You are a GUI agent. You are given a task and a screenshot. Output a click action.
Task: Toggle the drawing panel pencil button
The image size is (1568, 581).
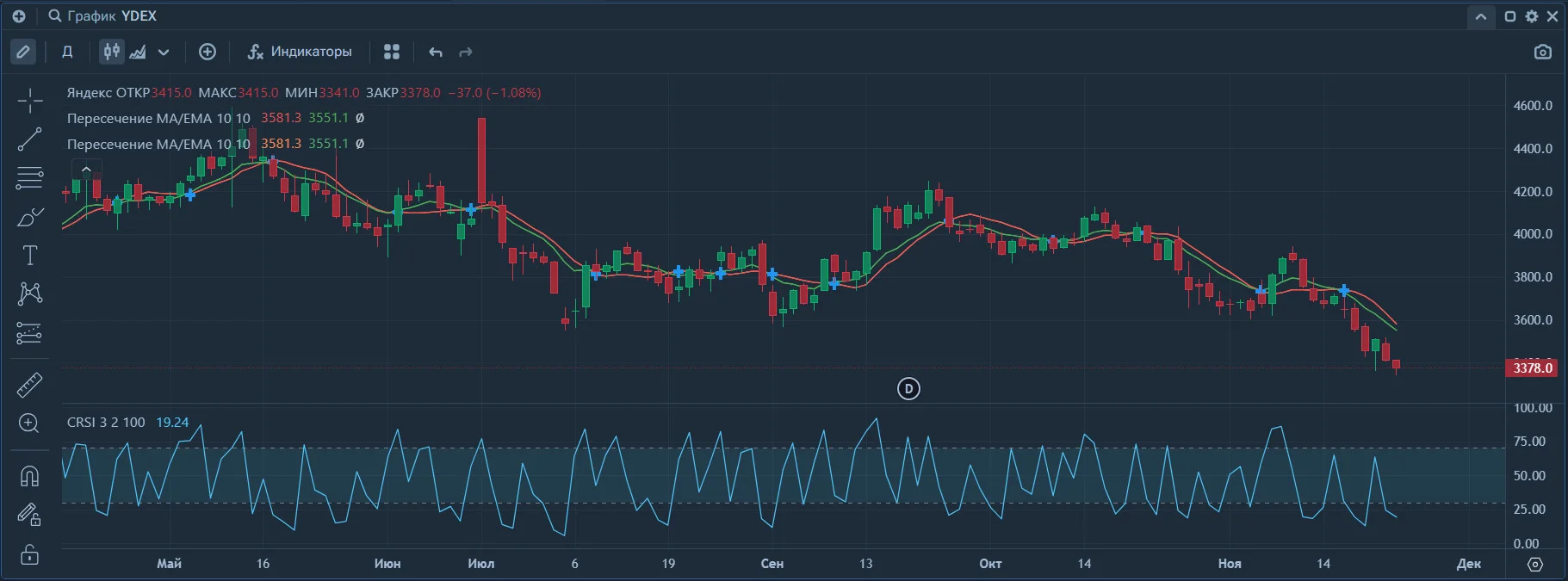click(x=23, y=52)
